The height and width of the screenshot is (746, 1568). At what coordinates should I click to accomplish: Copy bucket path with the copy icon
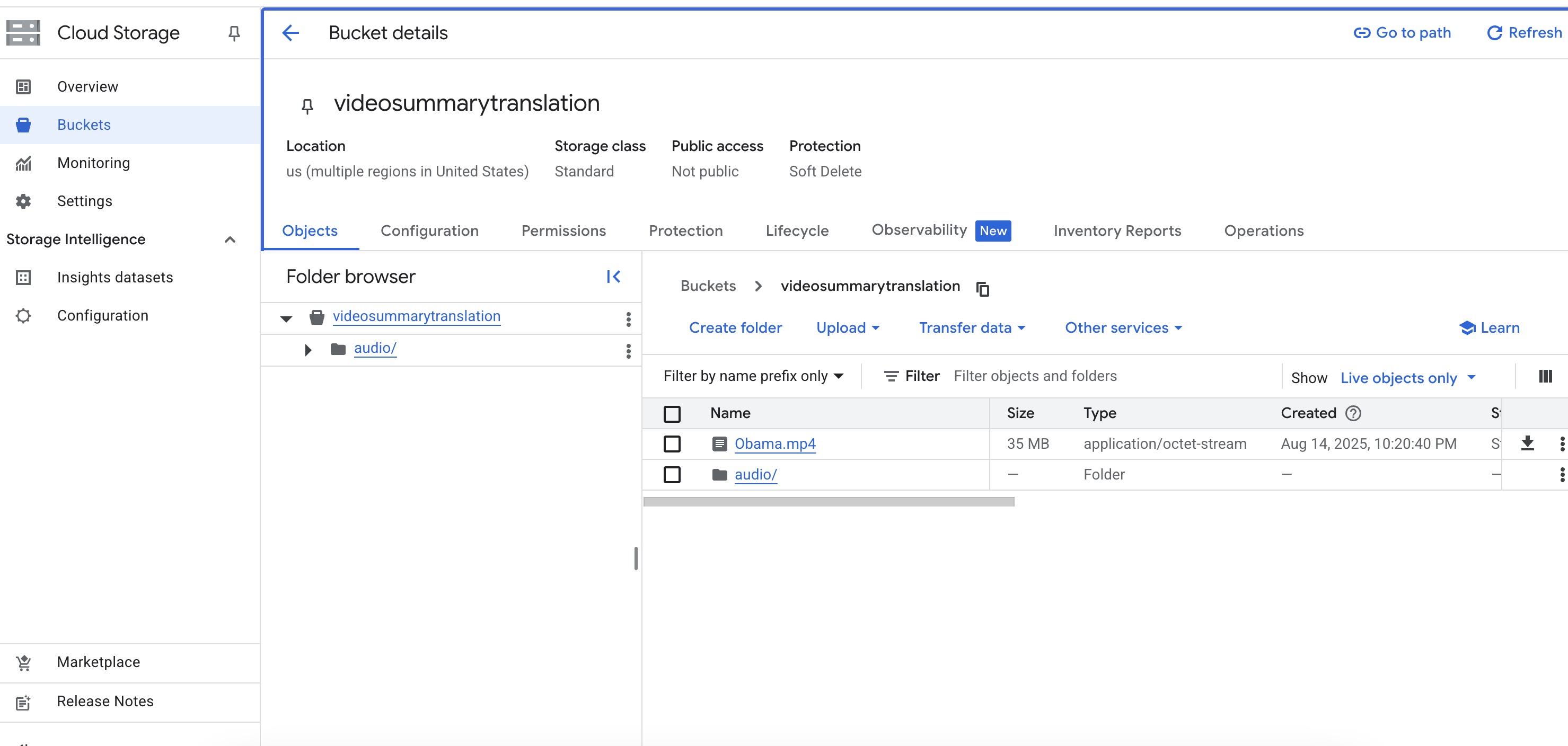(x=982, y=288)
